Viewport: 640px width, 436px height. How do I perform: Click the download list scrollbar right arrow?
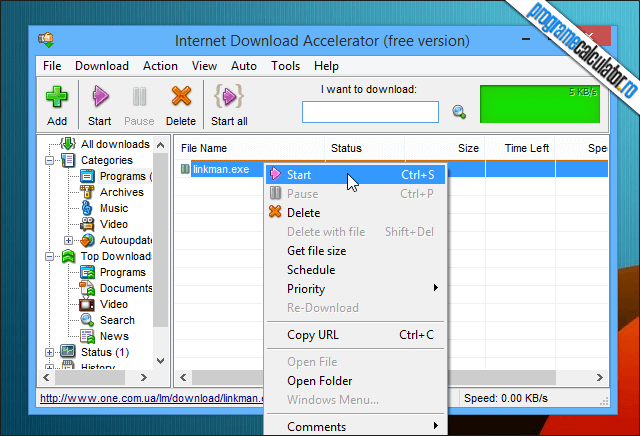point(599,378)
